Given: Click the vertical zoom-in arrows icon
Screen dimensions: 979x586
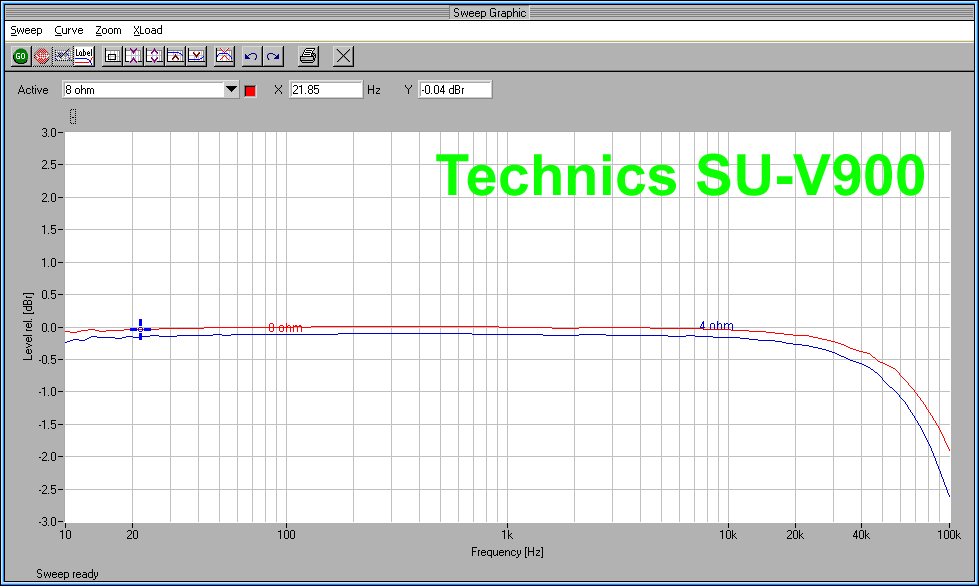Looking at the screenshot, I should pyautogui.click(x=133, y=56).
